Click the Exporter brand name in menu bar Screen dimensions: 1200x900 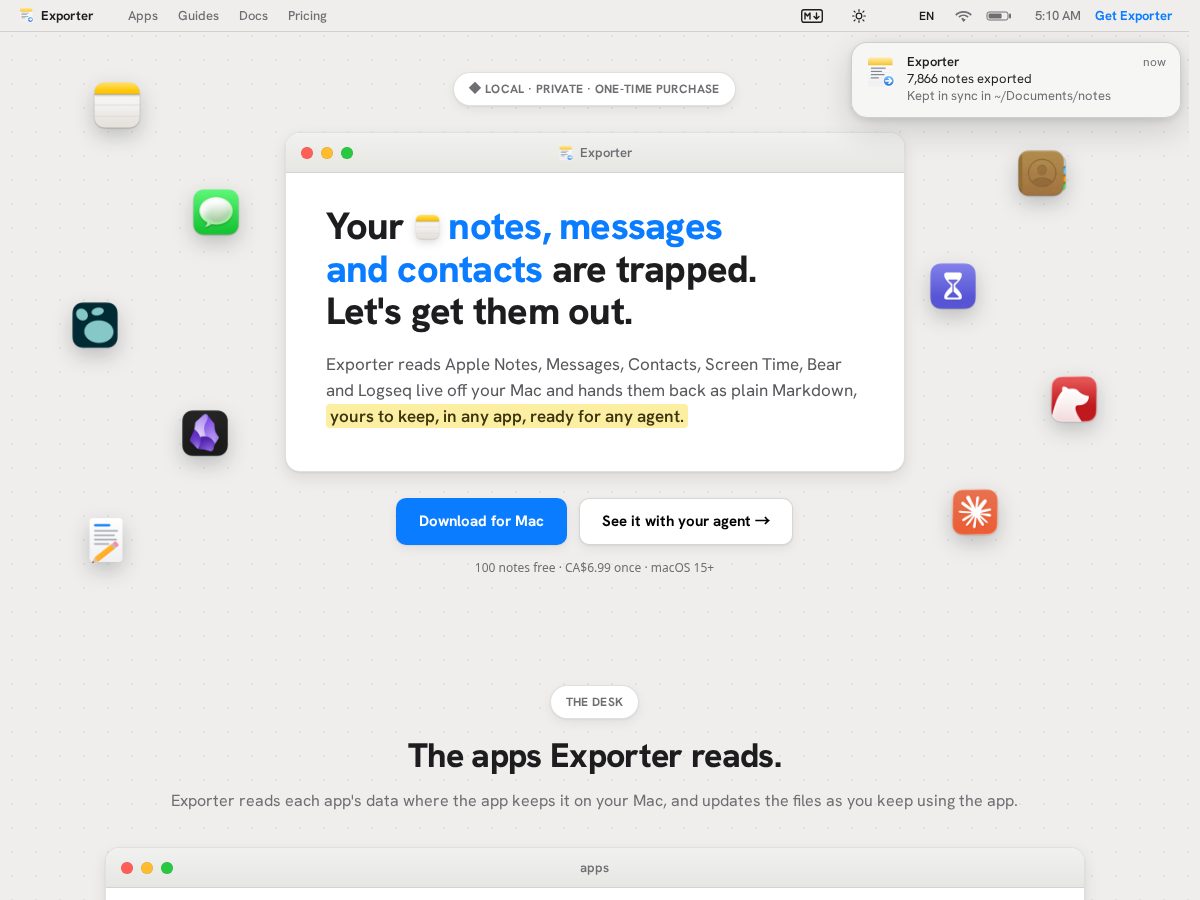coord(67,16)
